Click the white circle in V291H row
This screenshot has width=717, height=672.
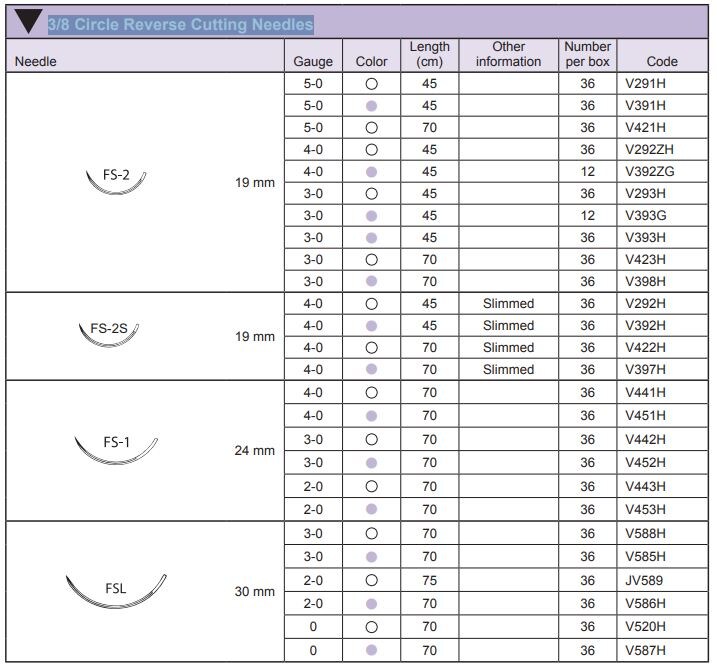click(x=371, y=83)
